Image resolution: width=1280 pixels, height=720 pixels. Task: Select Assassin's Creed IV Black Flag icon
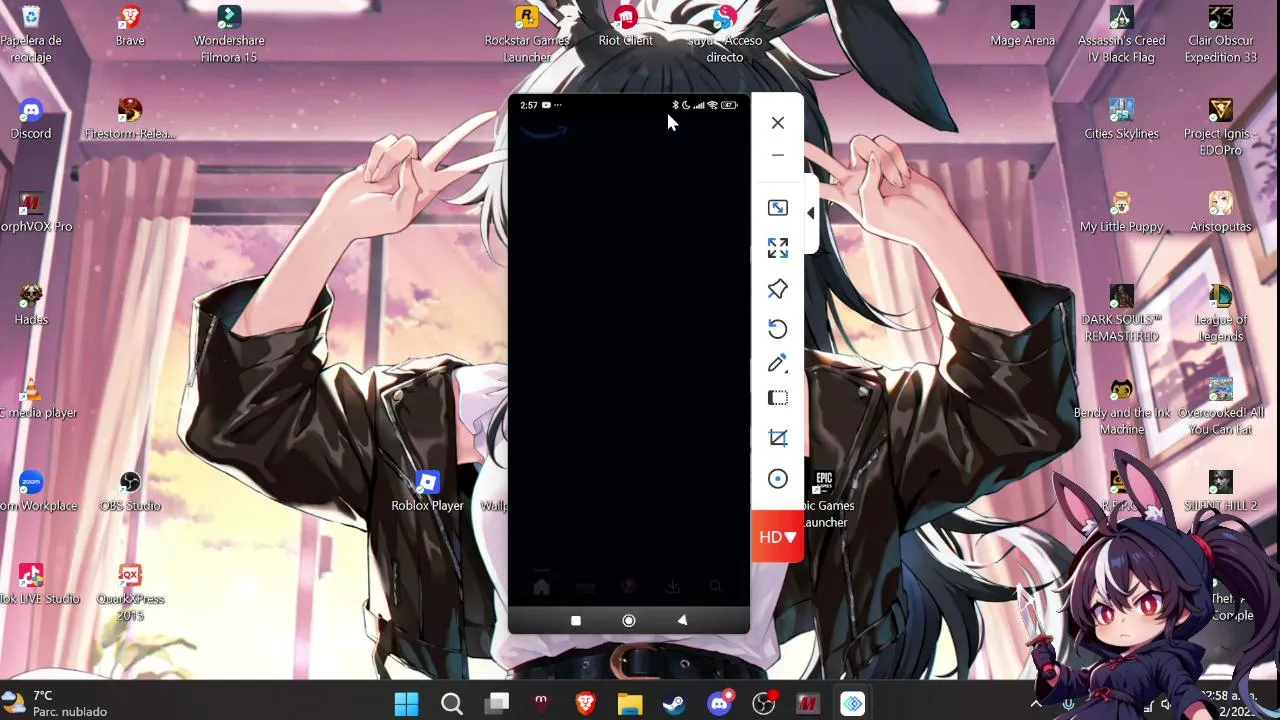[x=1121, y=34]
